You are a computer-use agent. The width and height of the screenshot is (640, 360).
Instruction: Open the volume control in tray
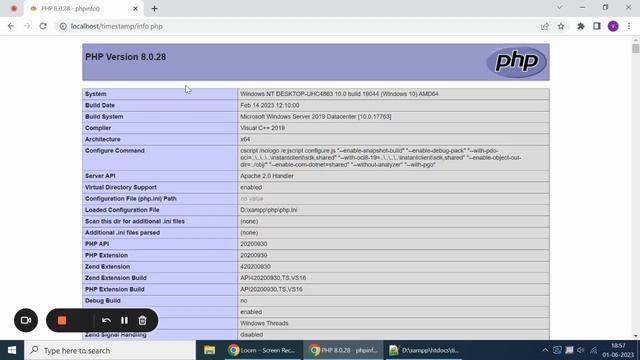click(581, 350)
